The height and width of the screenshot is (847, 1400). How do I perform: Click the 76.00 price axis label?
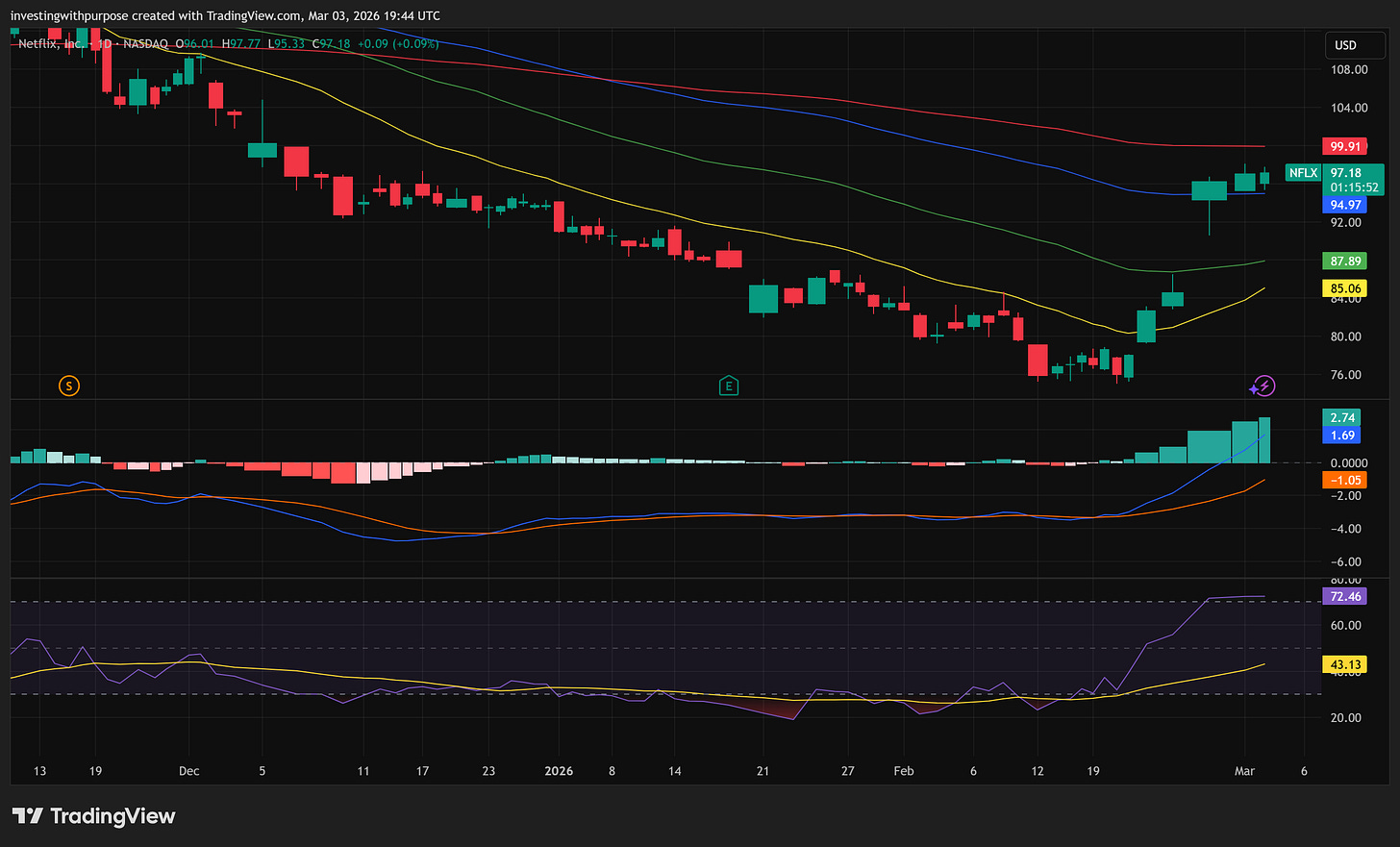[x=1346, y=375]
